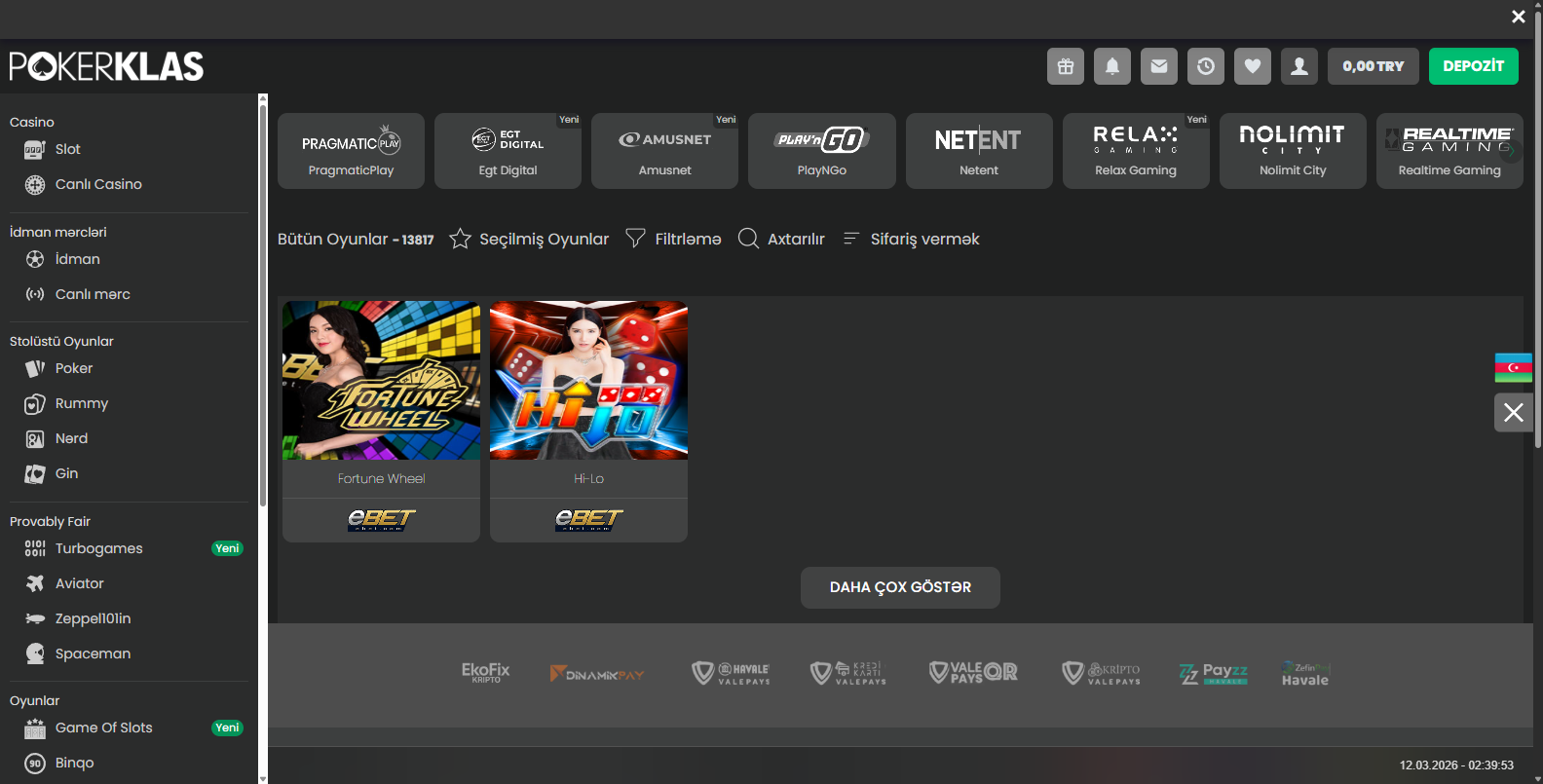This screenshot has width=1543, height=784.
Task: Click the Nerd game icon
Action: [35, 439]
